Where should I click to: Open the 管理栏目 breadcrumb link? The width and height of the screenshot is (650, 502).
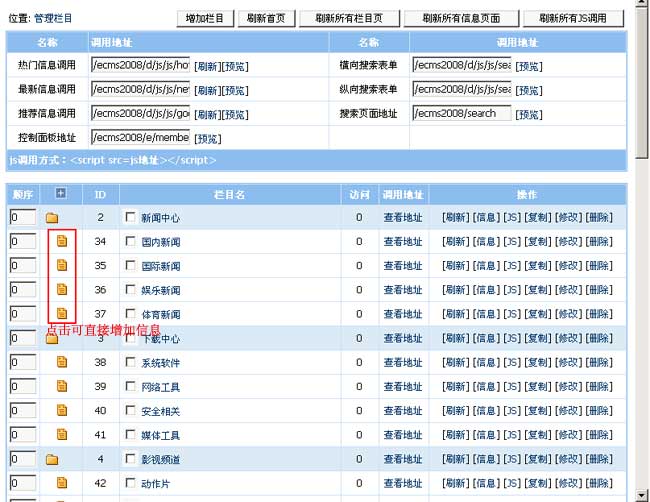coord(53,18)
